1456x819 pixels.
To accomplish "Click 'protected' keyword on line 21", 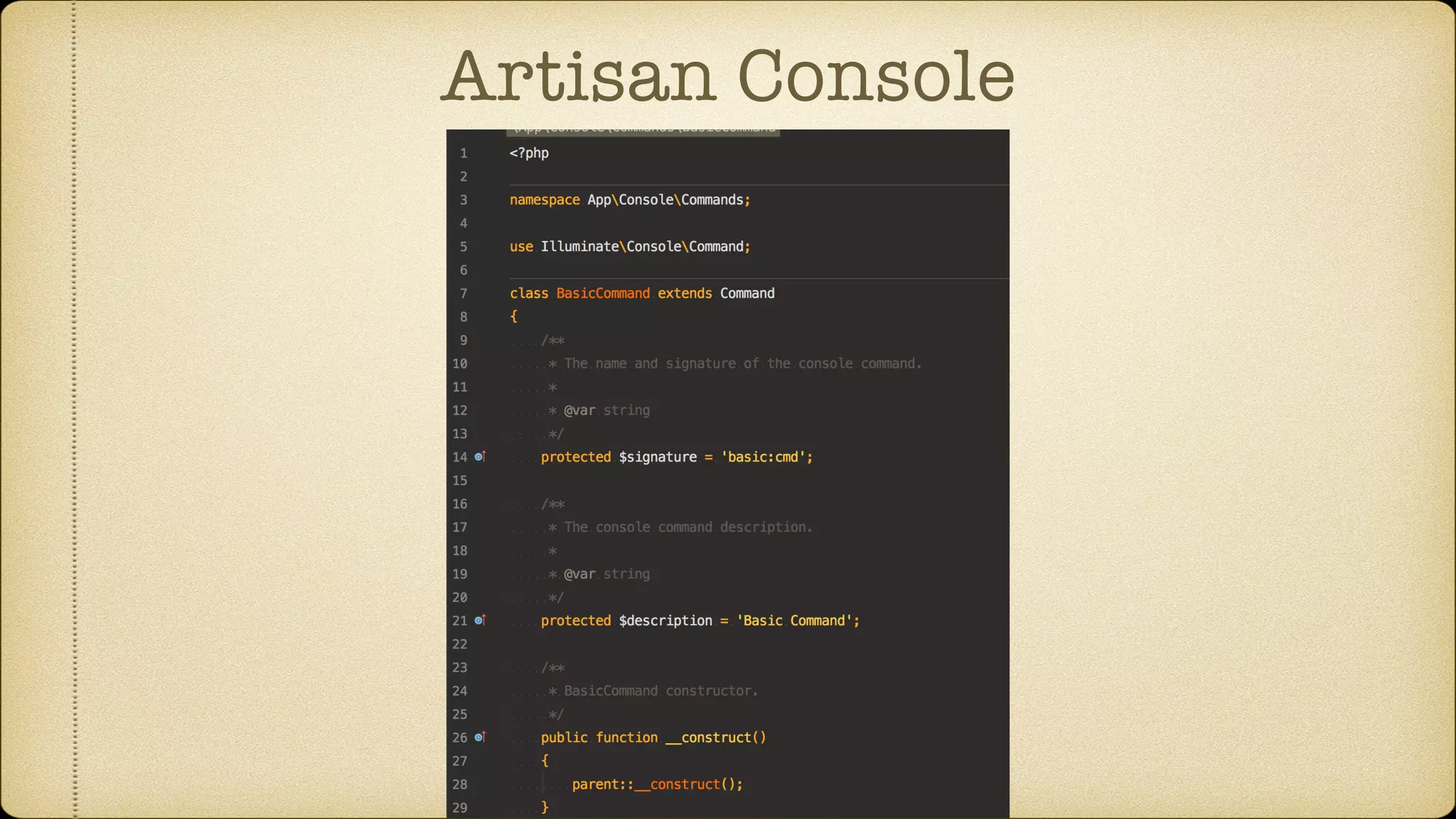I will (576, 621).
